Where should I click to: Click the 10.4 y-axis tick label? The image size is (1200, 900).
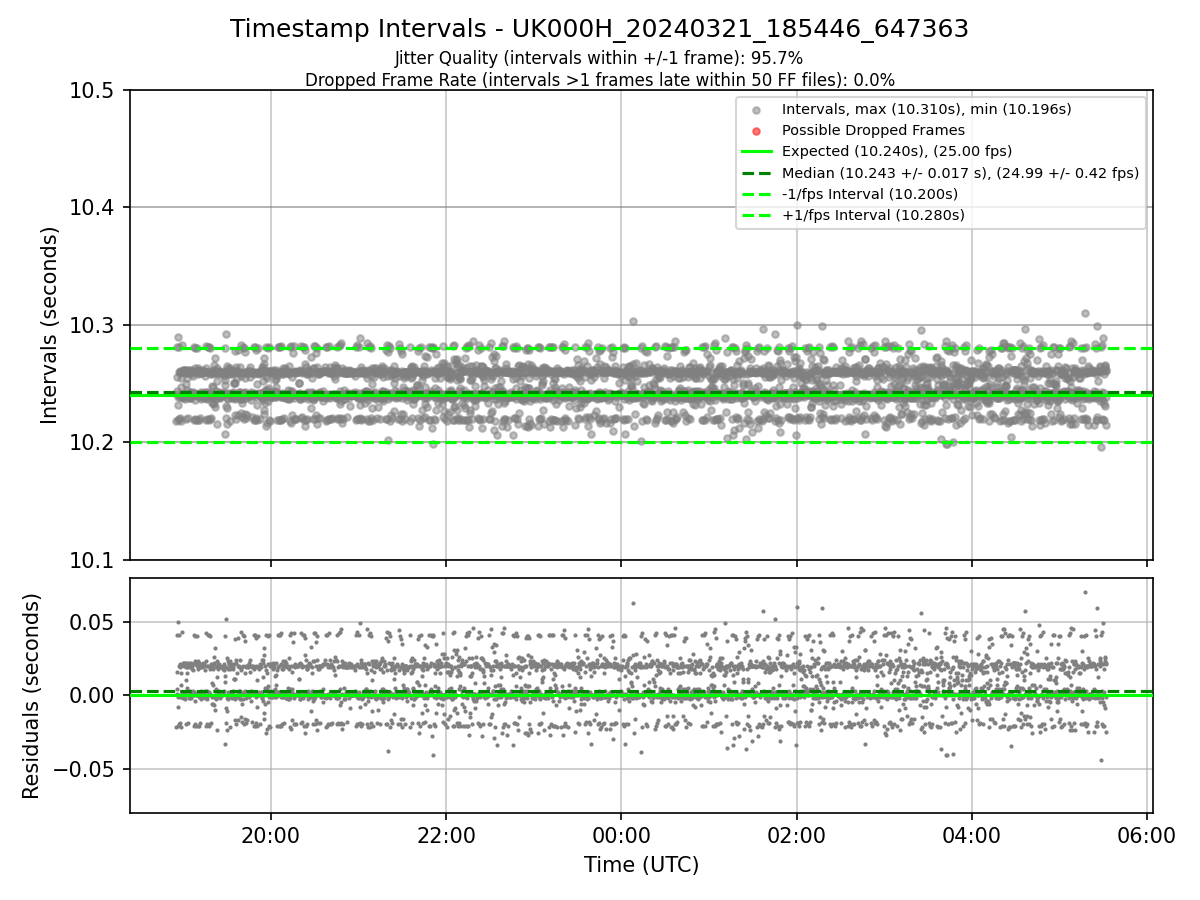[94, 208]
